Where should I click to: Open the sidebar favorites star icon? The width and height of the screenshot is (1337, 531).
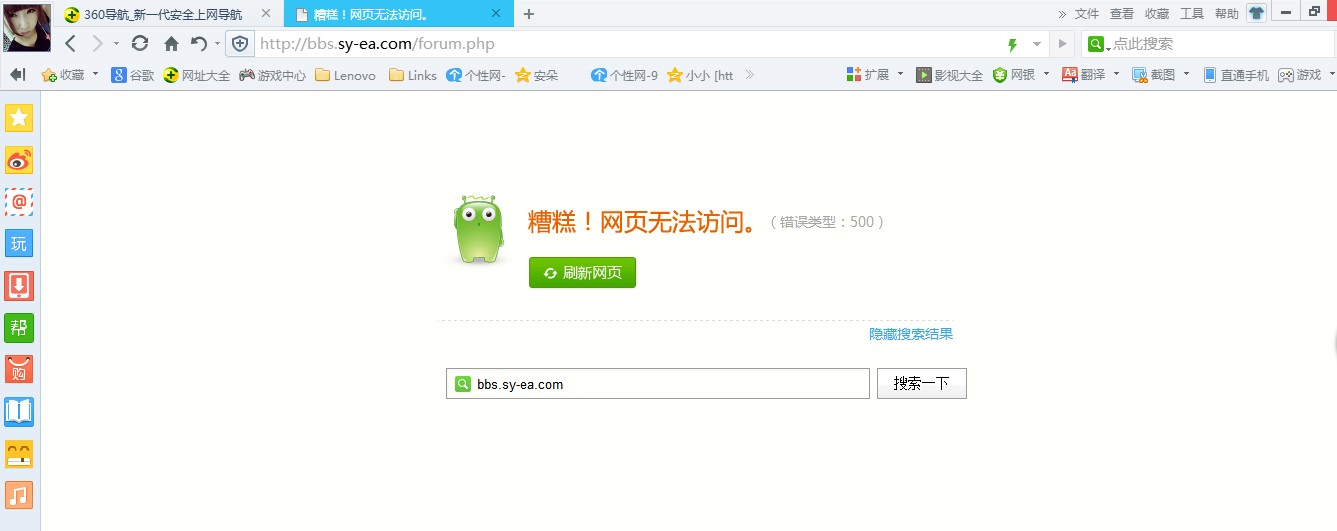click(x=19, y=118)
